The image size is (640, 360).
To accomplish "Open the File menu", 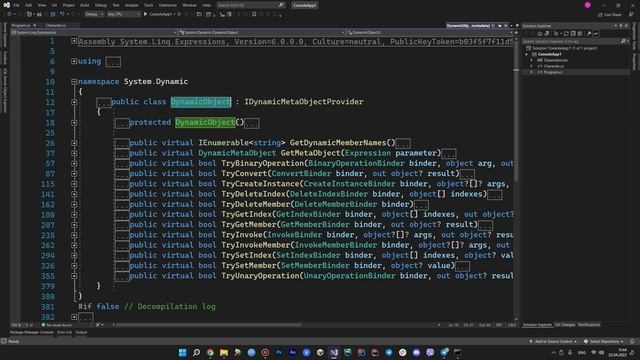I will 16,5.
